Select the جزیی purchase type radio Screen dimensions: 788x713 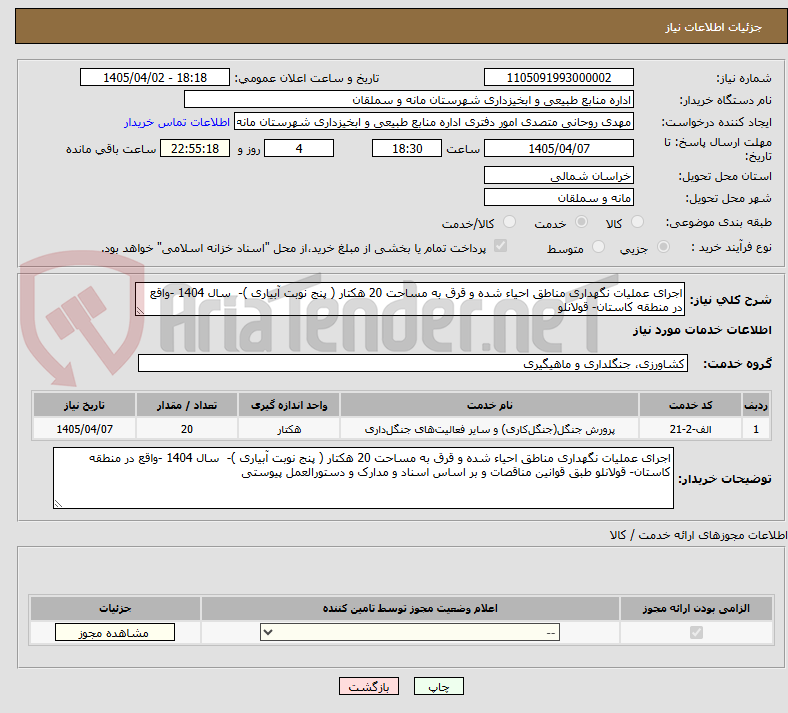(663, 247)
